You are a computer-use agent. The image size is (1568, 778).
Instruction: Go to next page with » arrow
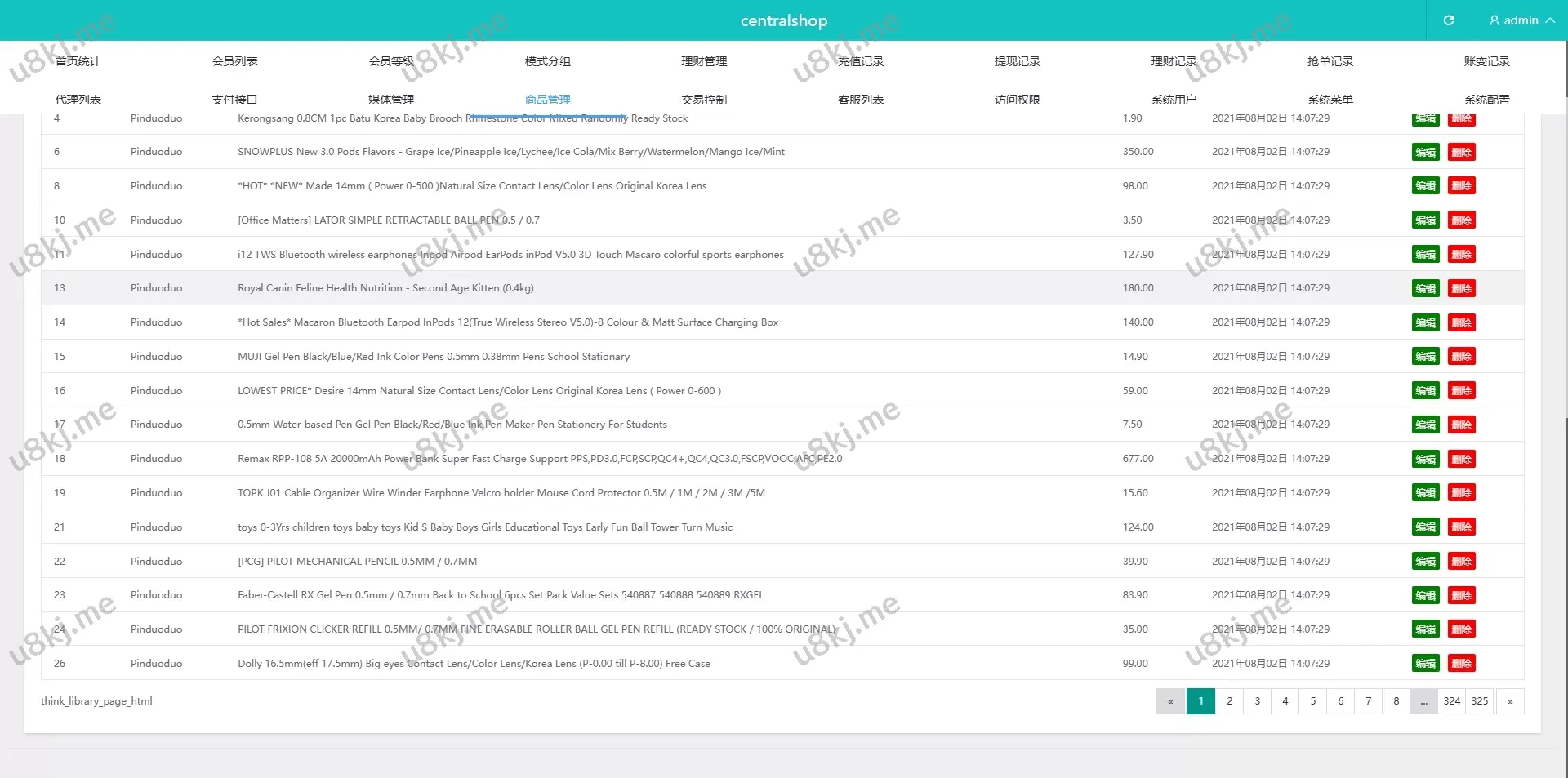1510,701
